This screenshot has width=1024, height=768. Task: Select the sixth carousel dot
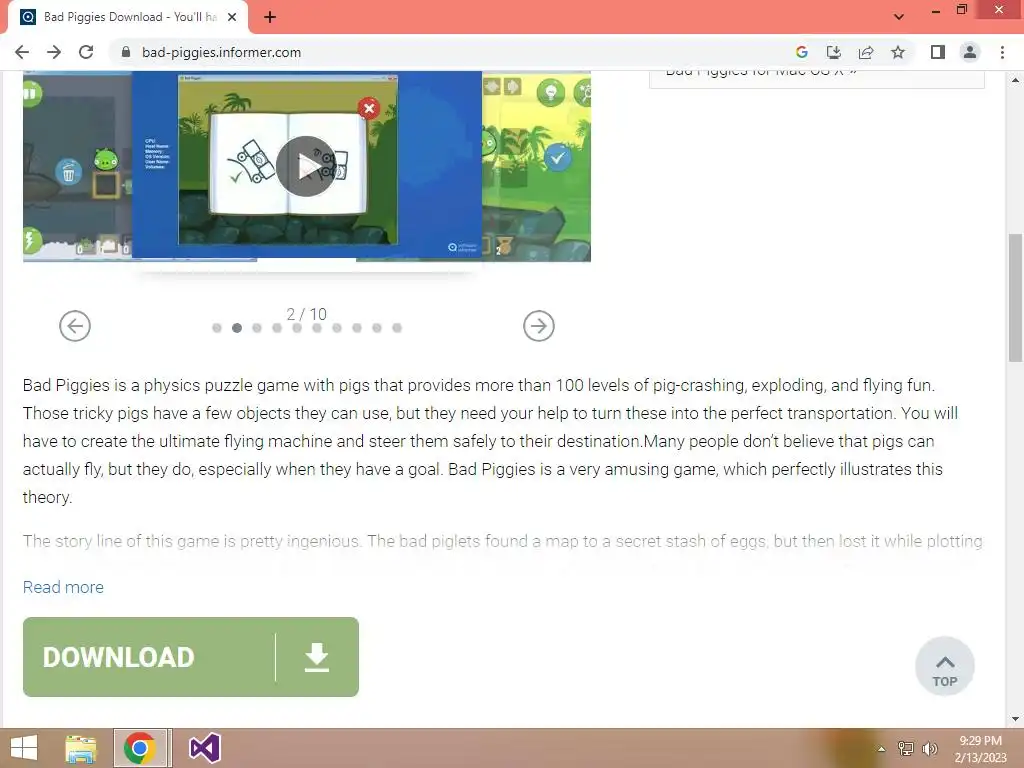point(317,328)
